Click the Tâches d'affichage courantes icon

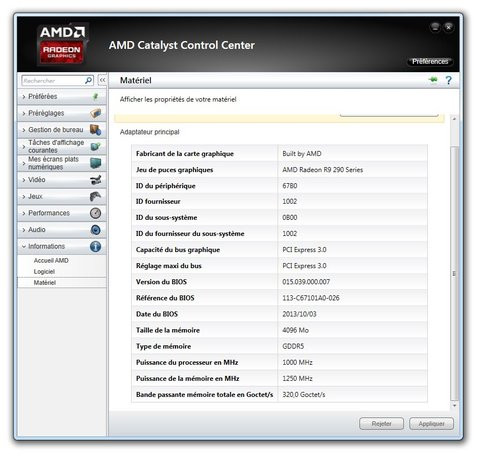click(x=96, y=146)
